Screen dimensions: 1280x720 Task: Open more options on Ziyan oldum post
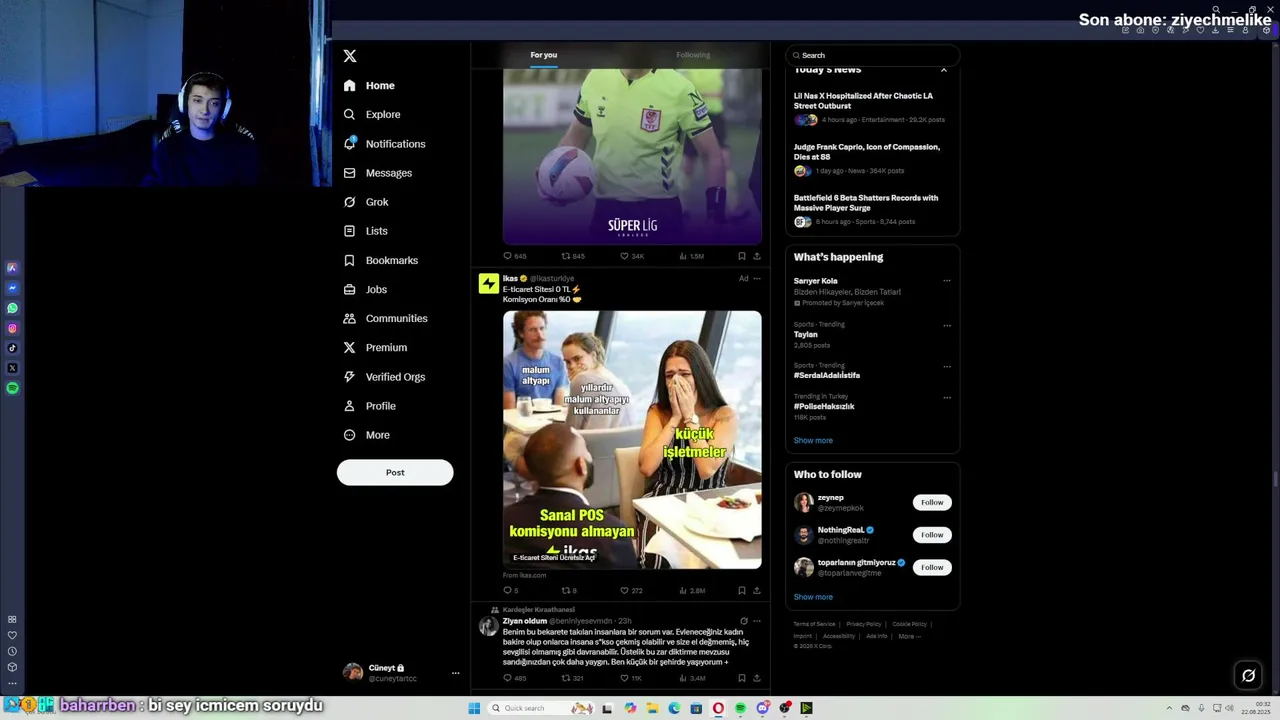(757, 621)
